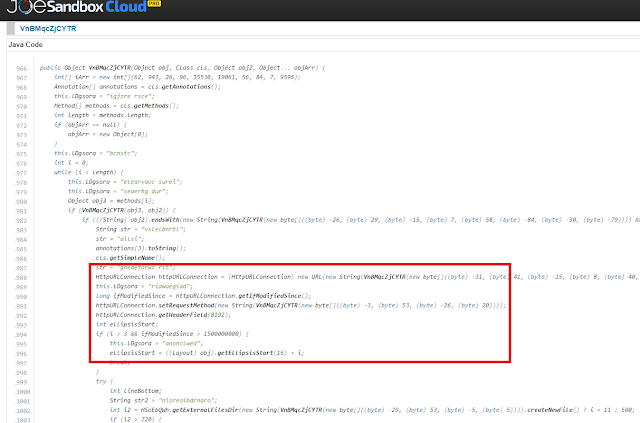Click the annotations[3].toString() line
Viewport: 640px width, 423px height.
pos(141,248)
